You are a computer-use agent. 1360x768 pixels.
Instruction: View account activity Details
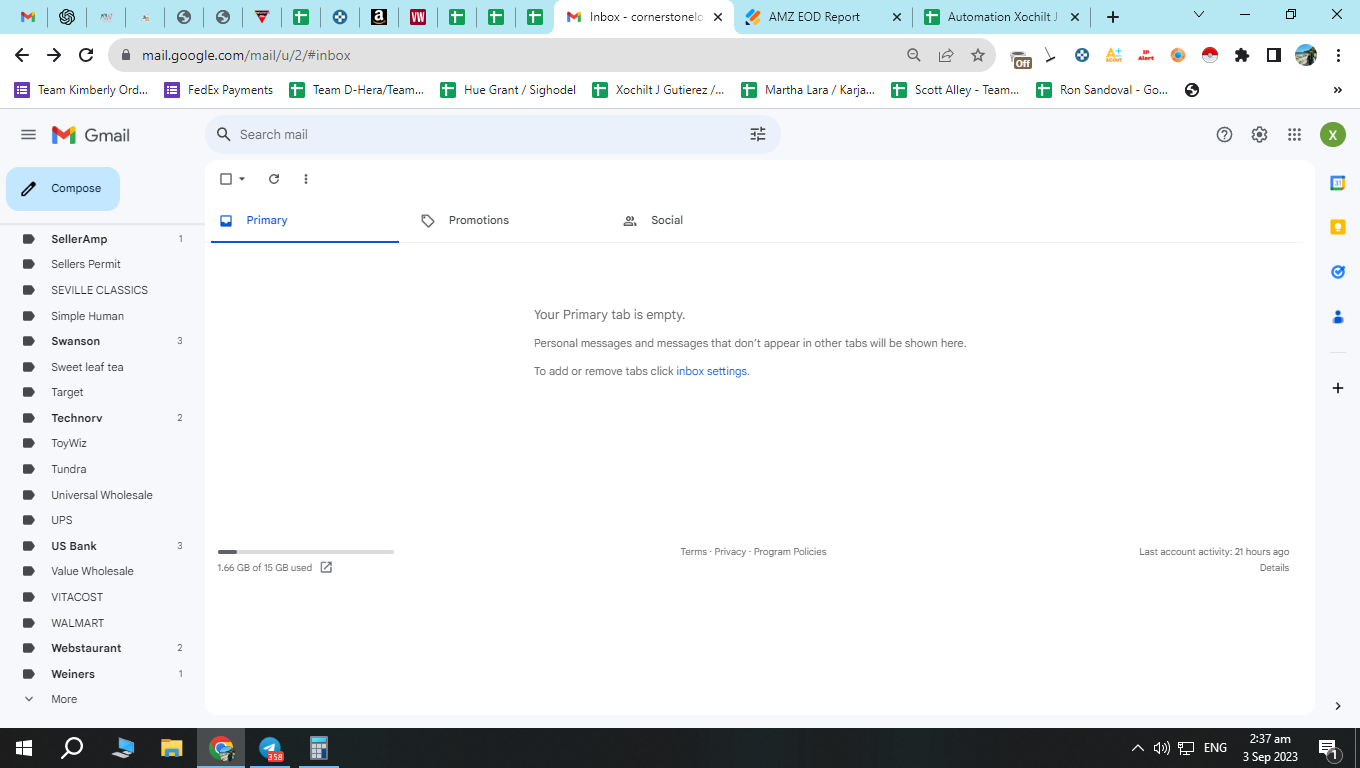click(1274, 568)
